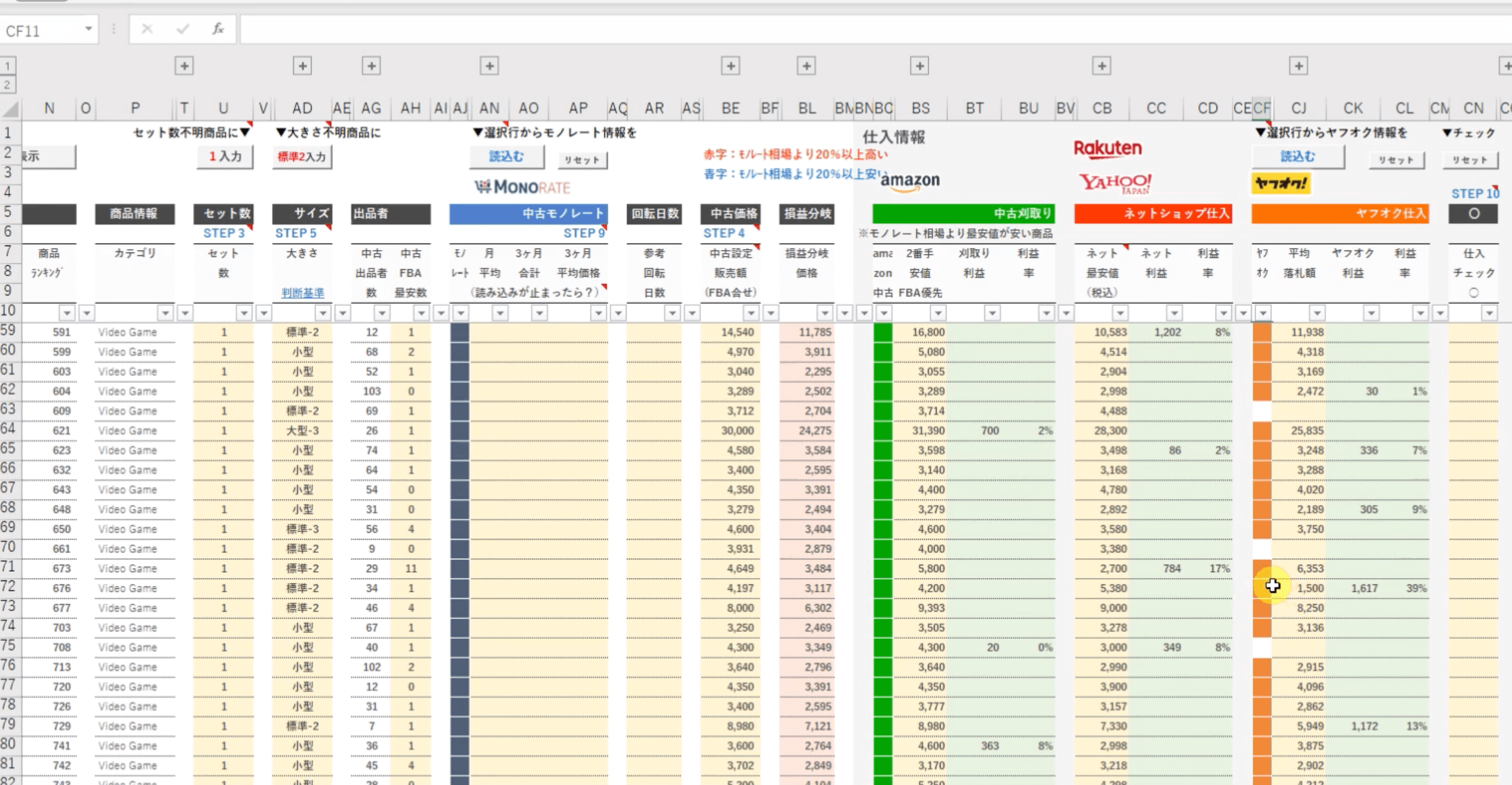Click the ヤフオク! logo badge
The width and height of the screenshot is (1512, 785).
pos(1281,183)
